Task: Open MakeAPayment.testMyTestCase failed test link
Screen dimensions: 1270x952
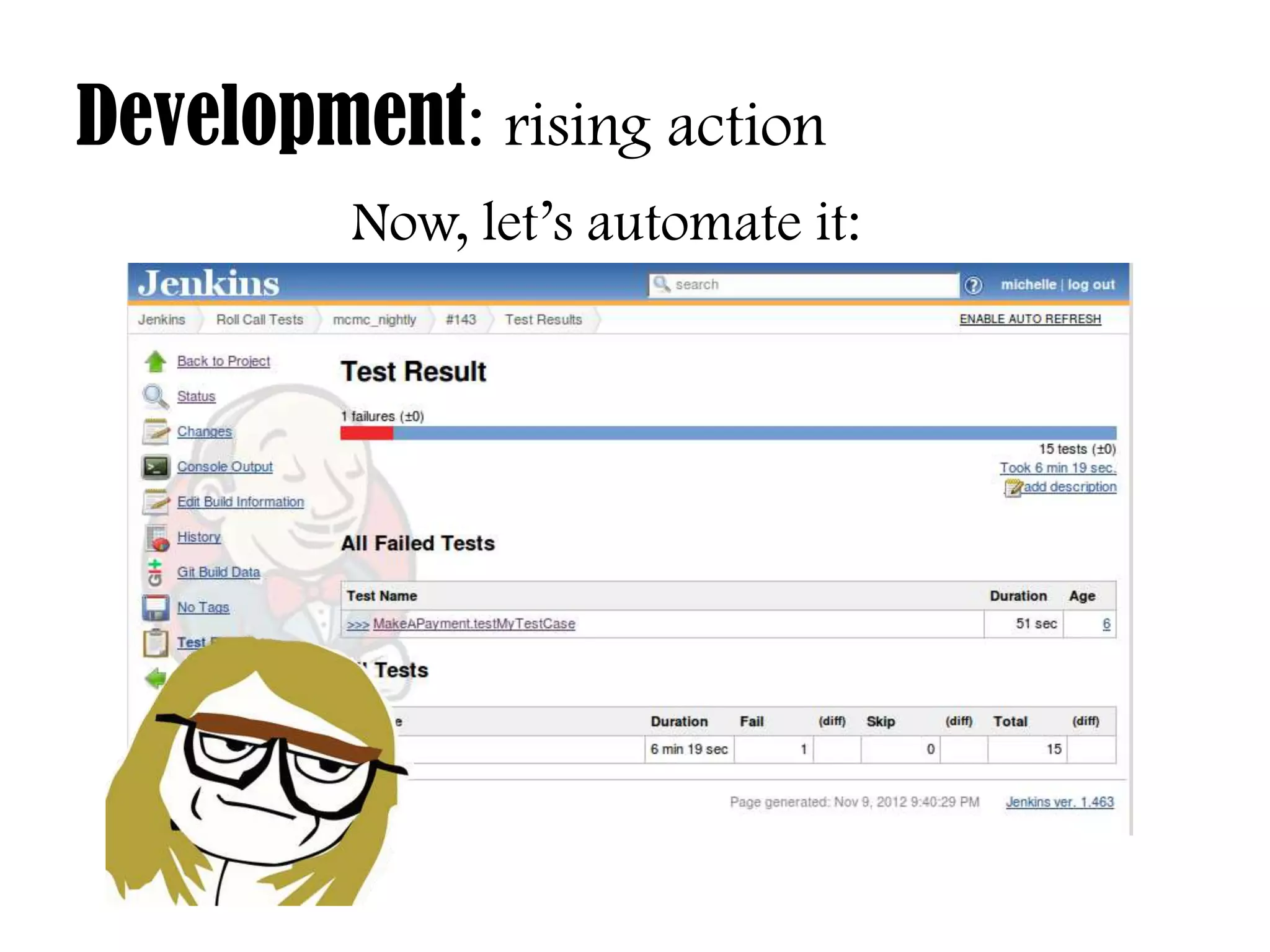Action: point(474,624)
